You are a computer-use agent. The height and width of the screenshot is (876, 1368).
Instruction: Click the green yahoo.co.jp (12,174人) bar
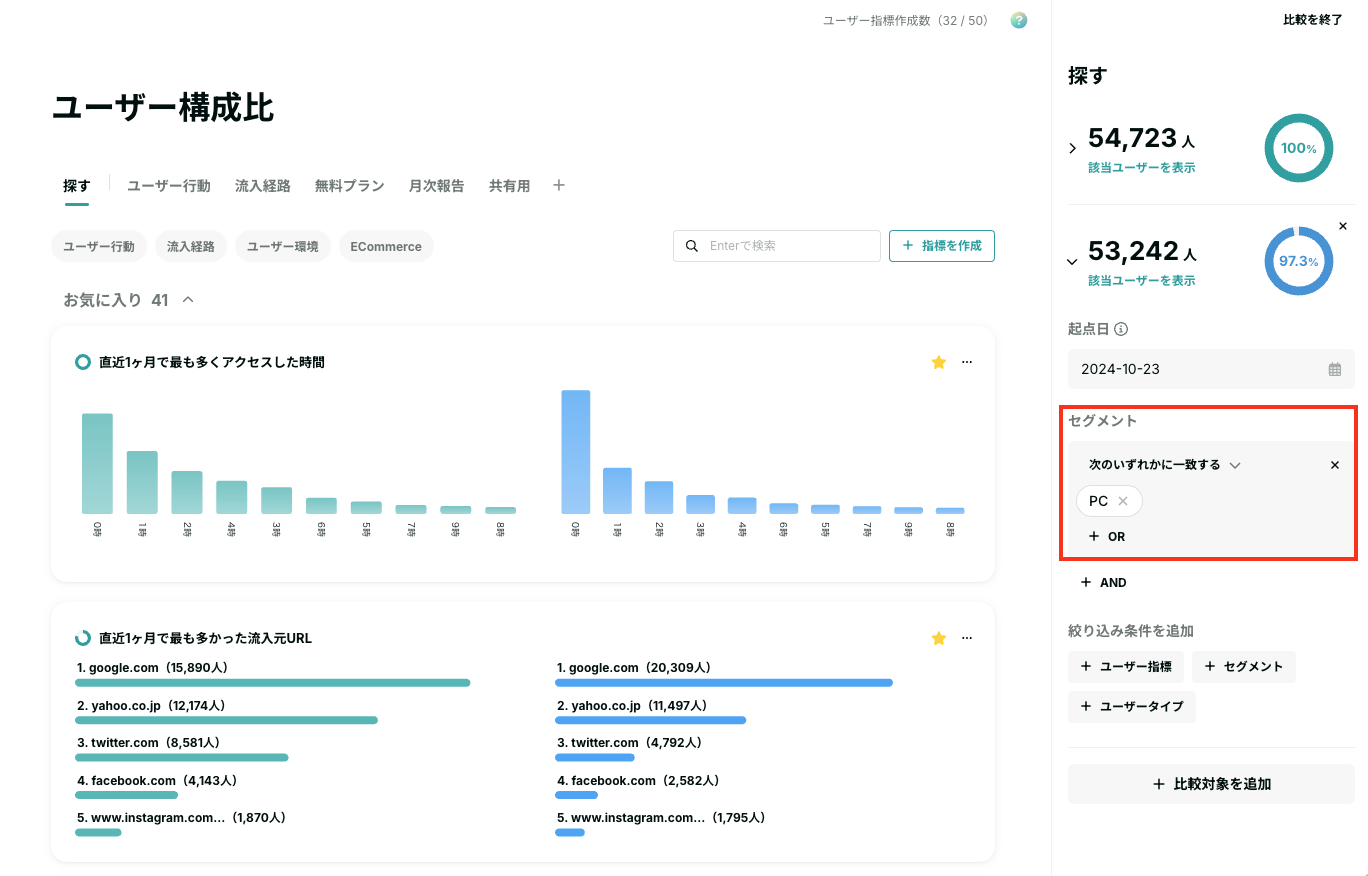226,720
